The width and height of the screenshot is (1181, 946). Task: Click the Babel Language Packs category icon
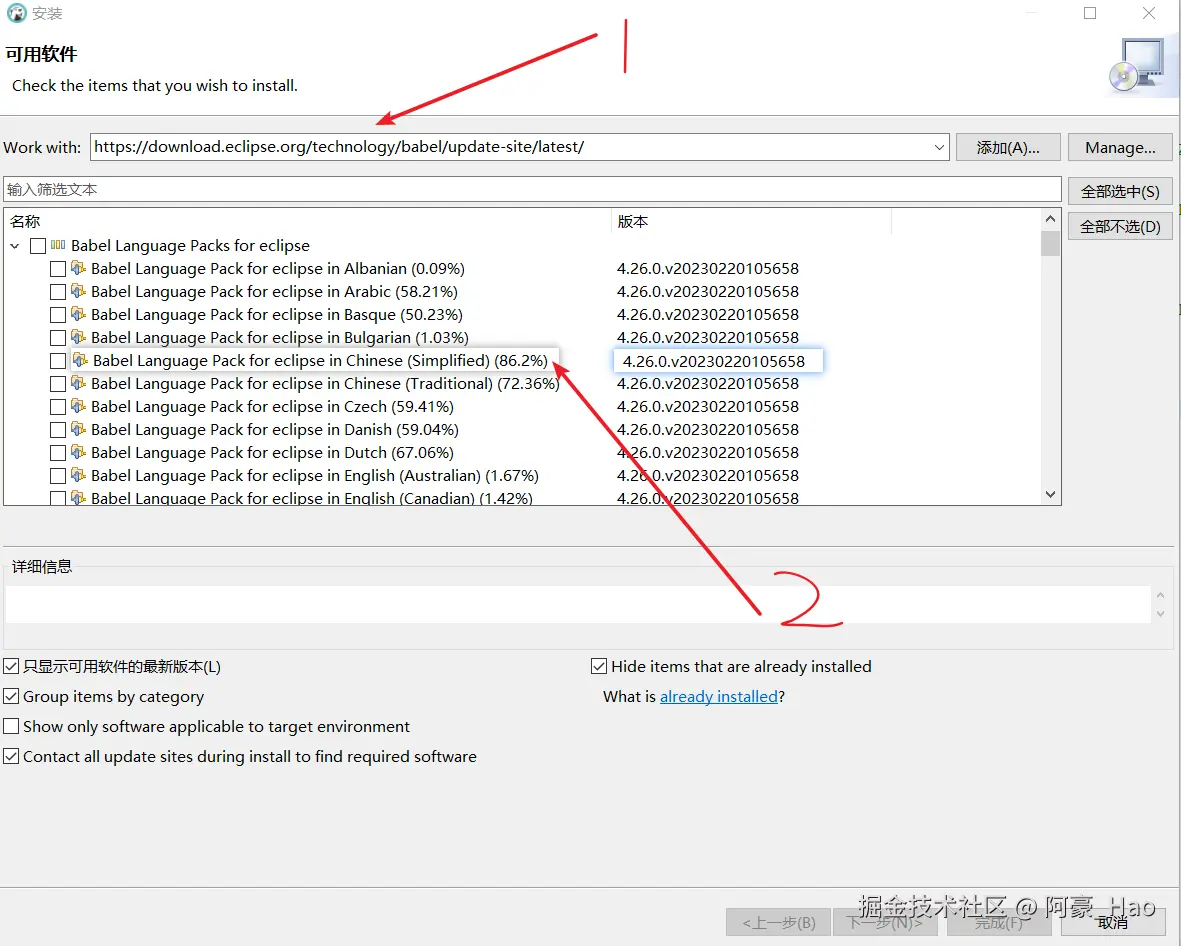(58, 245)
